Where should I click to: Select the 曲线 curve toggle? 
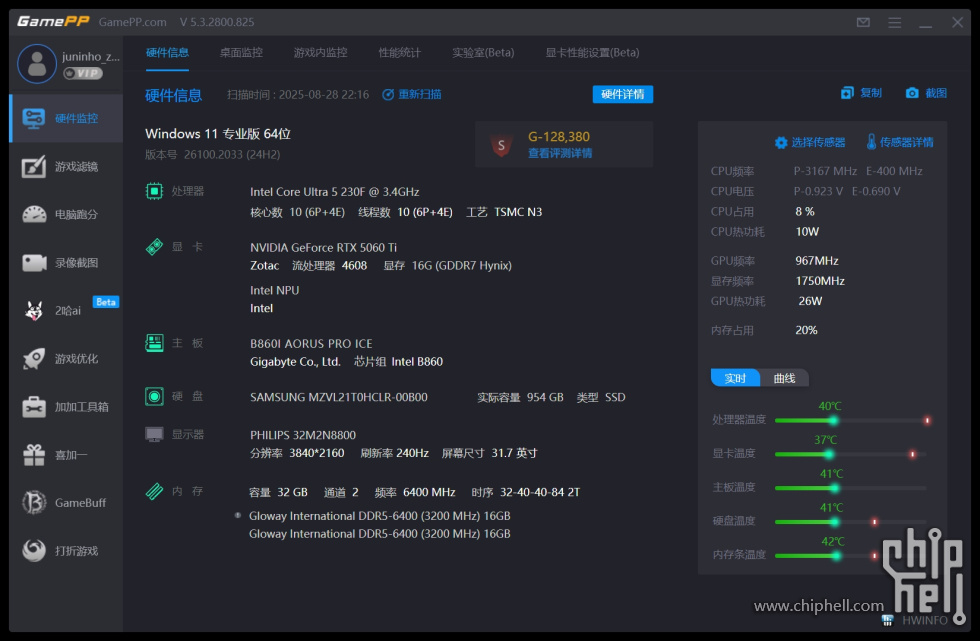click(784, 378)
